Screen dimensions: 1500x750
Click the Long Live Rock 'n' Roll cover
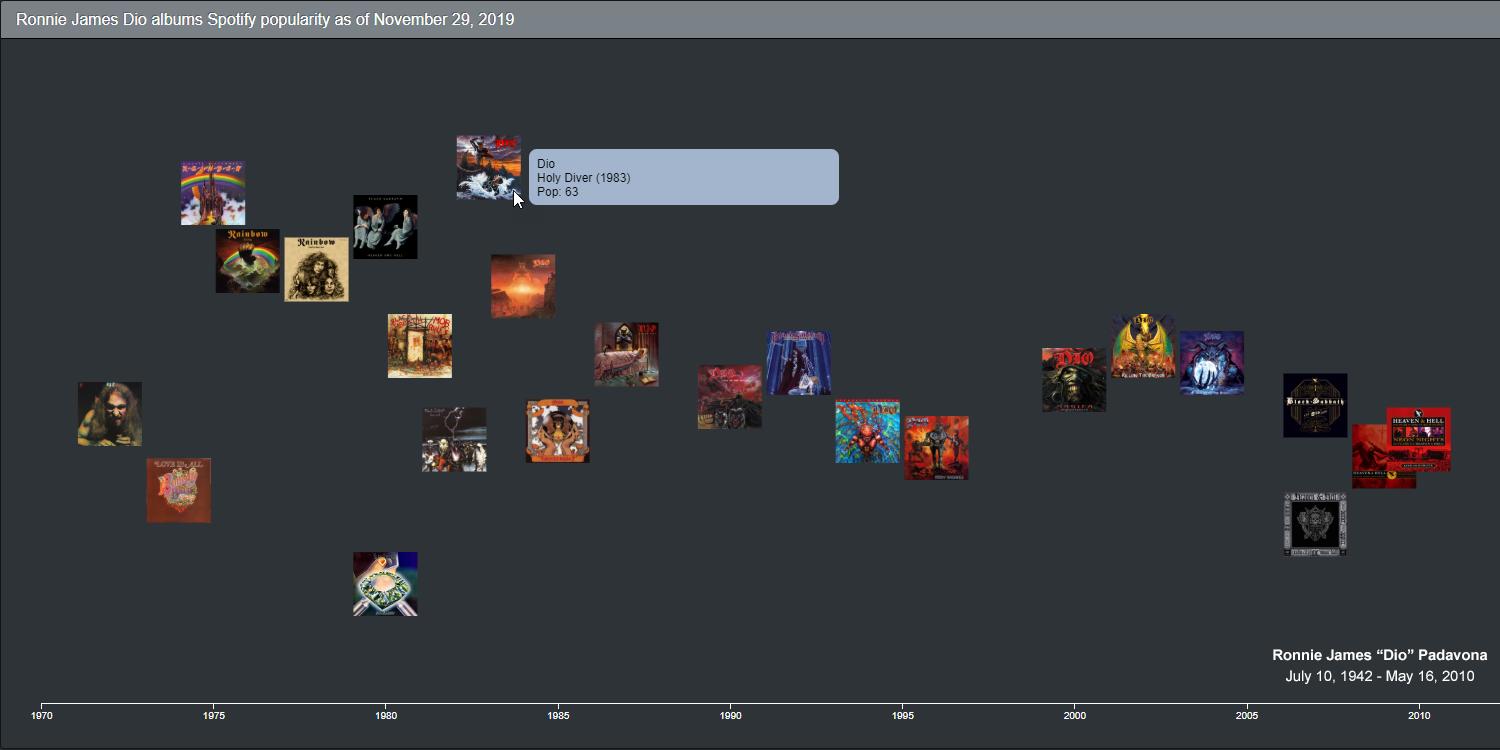point(316,269)
